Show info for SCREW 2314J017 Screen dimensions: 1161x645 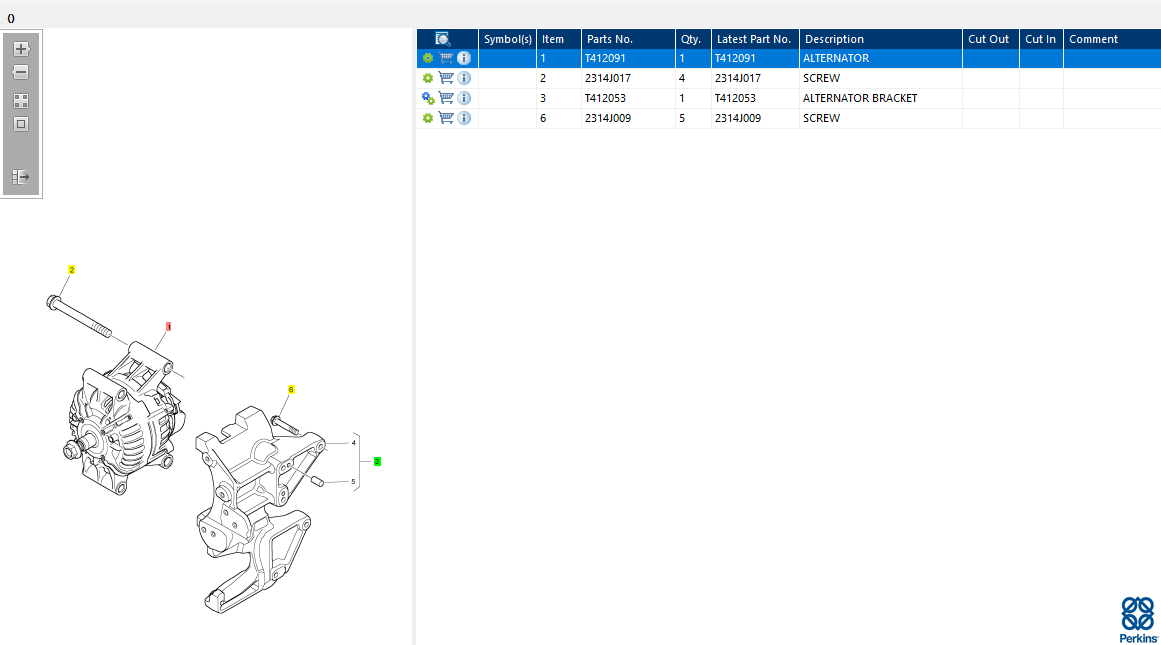point(464,78)
